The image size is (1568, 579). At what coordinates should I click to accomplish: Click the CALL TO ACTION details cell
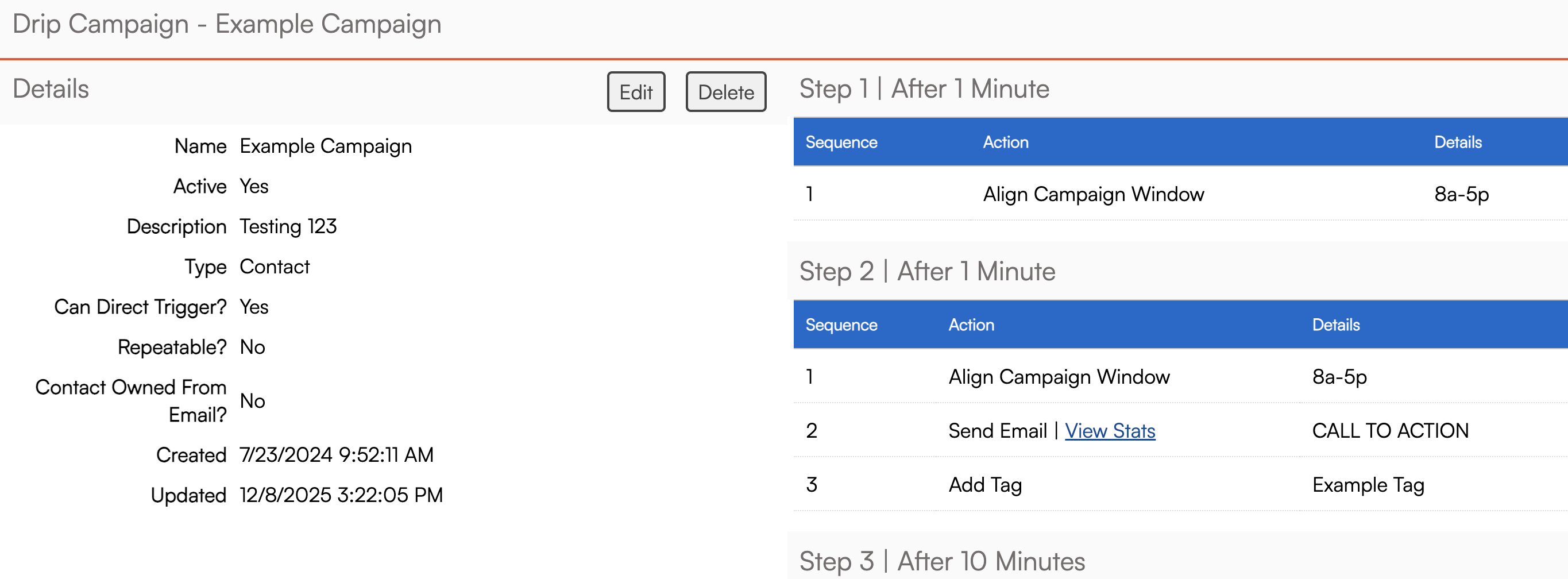1389,430
